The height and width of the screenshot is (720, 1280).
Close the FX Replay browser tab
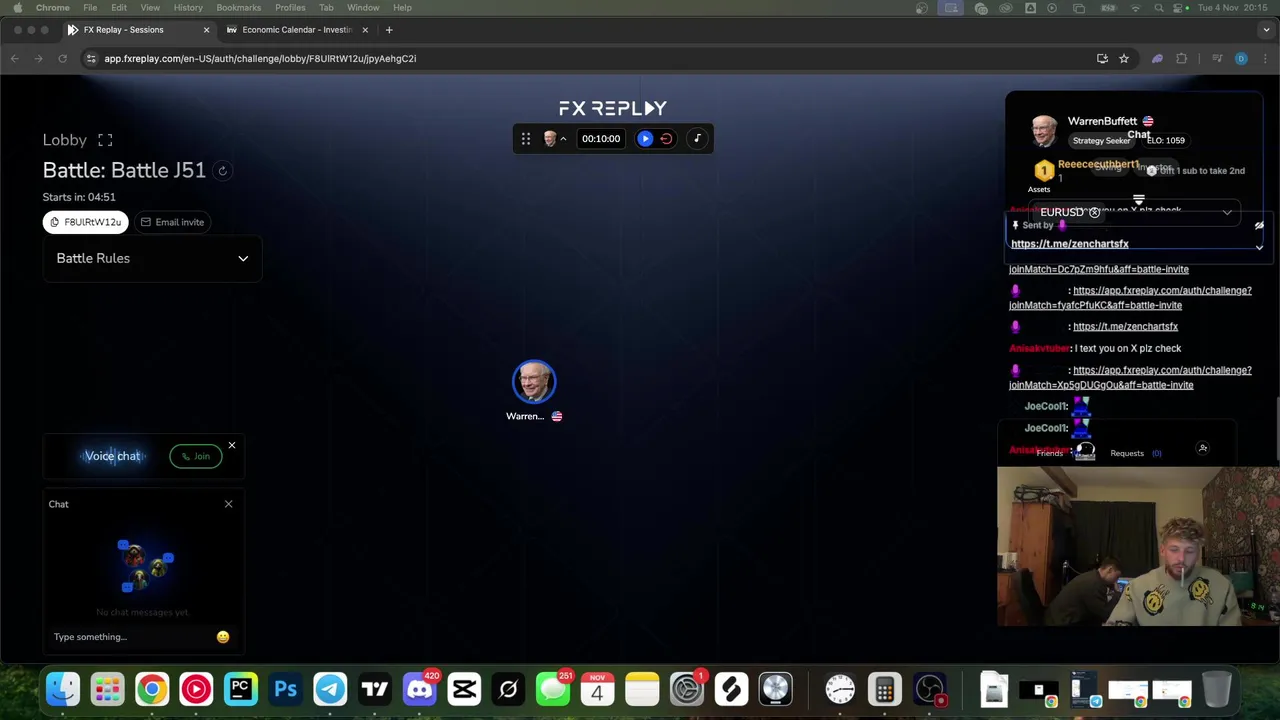(x=206, y=30)
